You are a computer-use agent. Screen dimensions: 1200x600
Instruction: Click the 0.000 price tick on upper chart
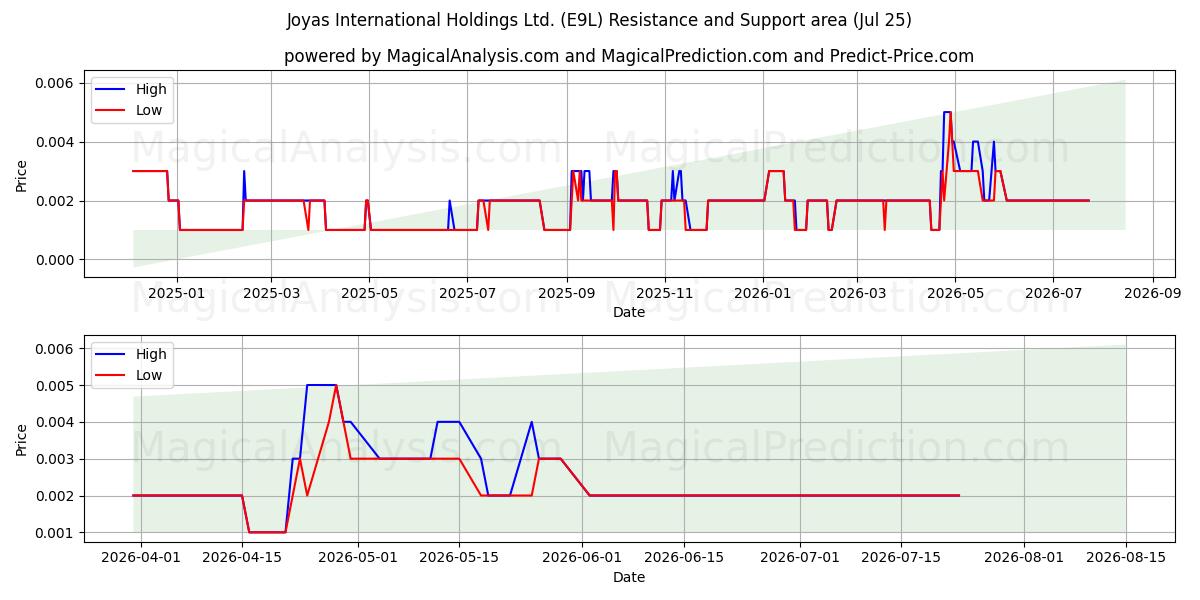click(56, 260)
